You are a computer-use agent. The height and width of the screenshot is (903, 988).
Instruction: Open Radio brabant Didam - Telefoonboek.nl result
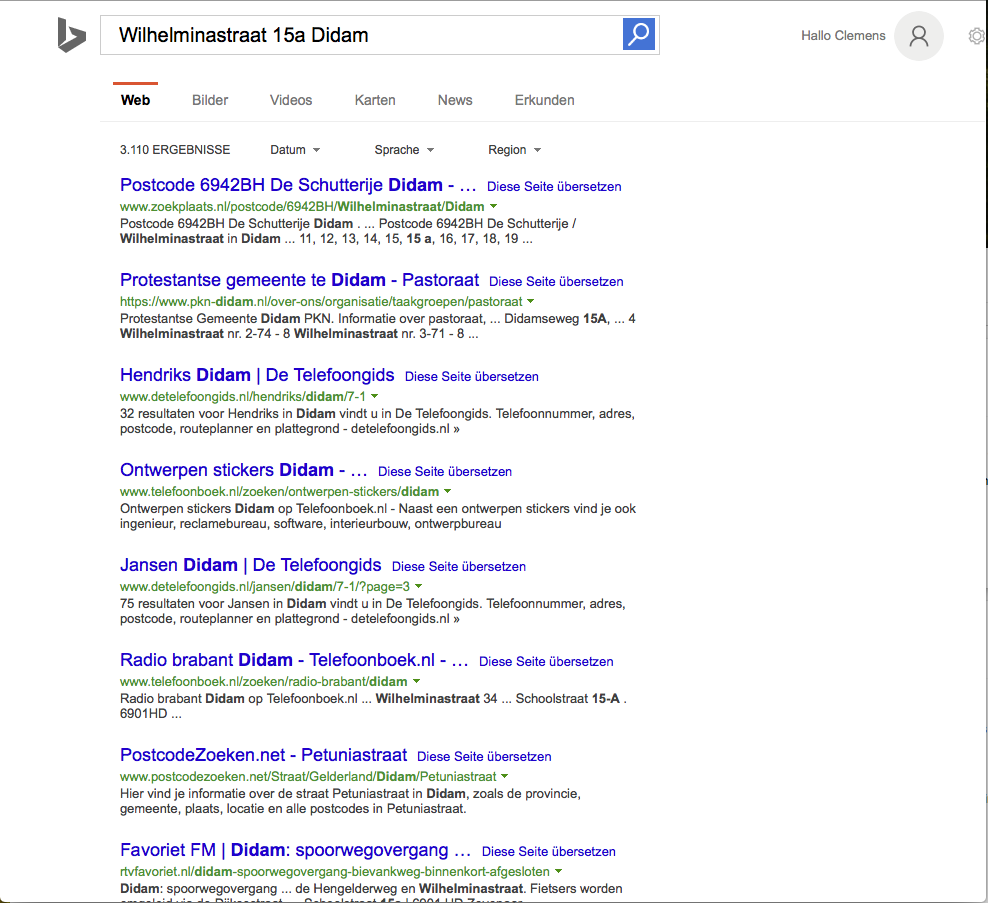point(294,660)
